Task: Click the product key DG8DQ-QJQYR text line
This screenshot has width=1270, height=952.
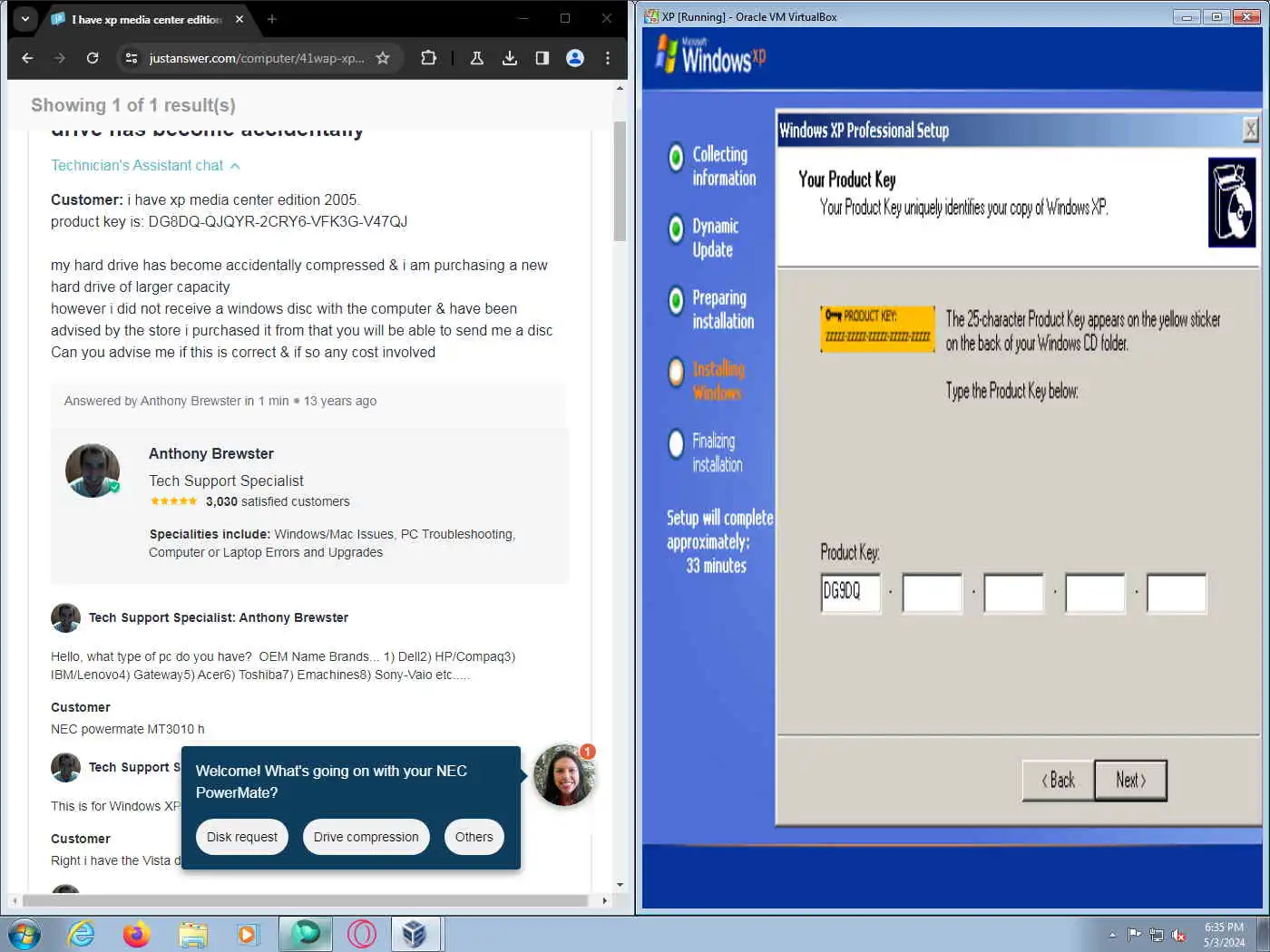Action: [x=229, y=221]
